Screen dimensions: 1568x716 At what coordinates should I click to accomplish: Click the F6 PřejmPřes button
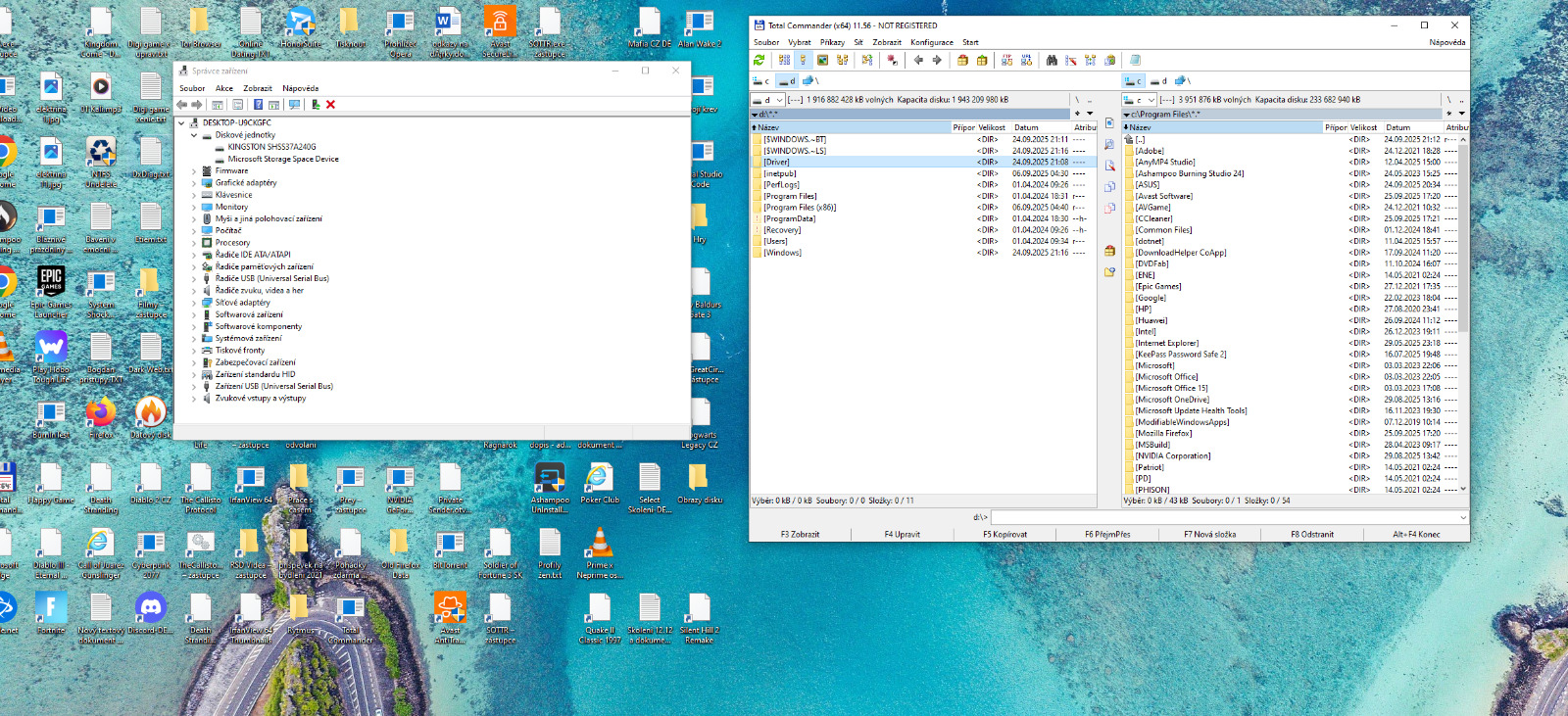(x=1107, y=534)
